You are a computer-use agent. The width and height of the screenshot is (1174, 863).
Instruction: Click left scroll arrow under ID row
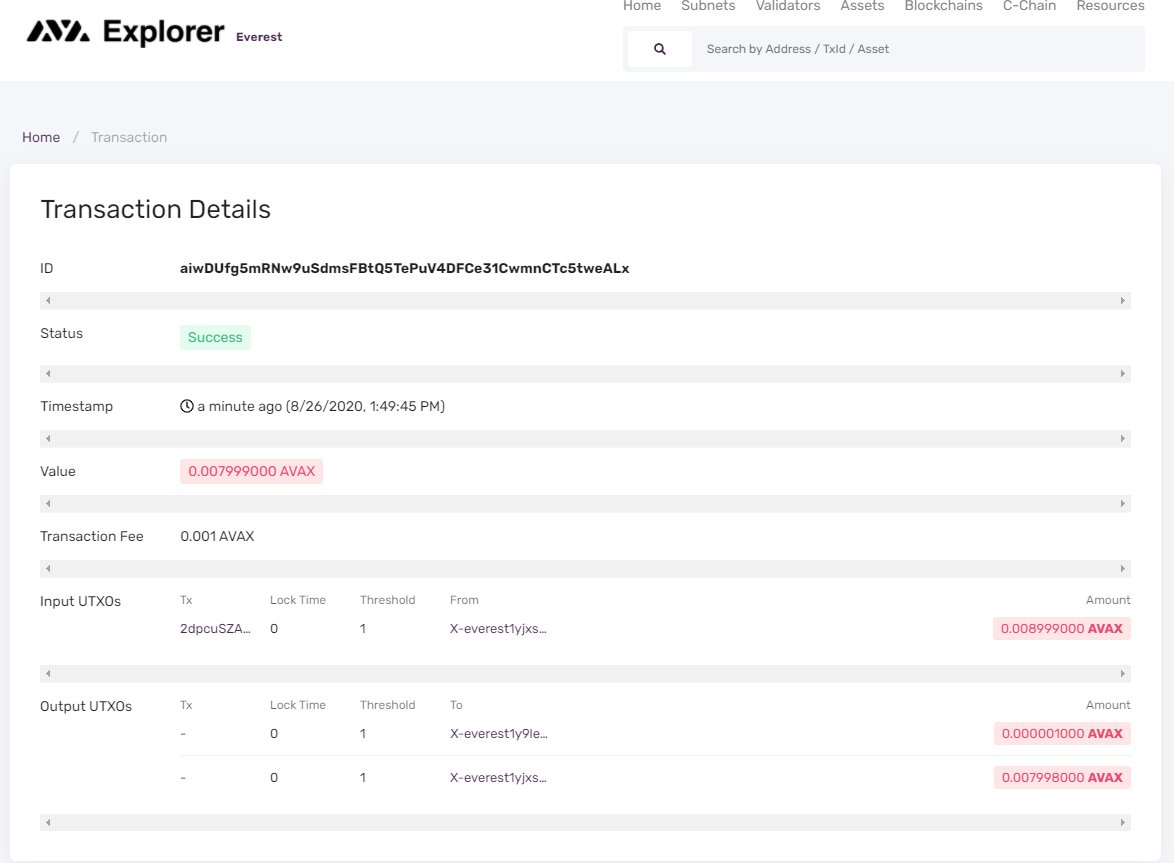pos(48,300)
